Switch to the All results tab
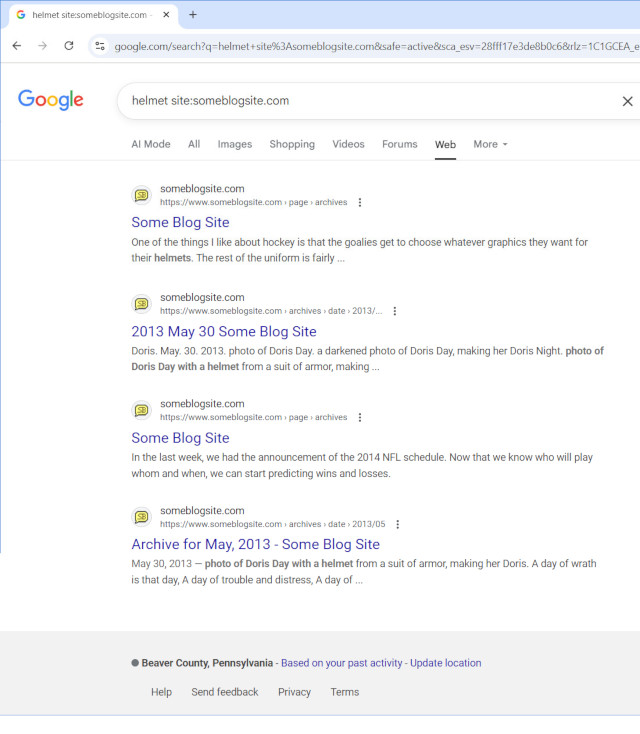 (x=194, y=144)
